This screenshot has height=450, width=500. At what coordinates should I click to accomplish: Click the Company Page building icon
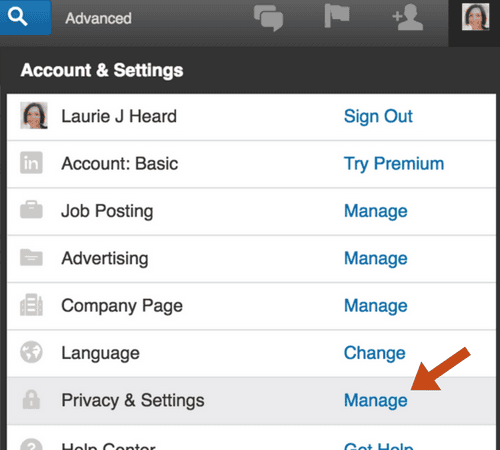pyautogui.click(x=31, y=304)
